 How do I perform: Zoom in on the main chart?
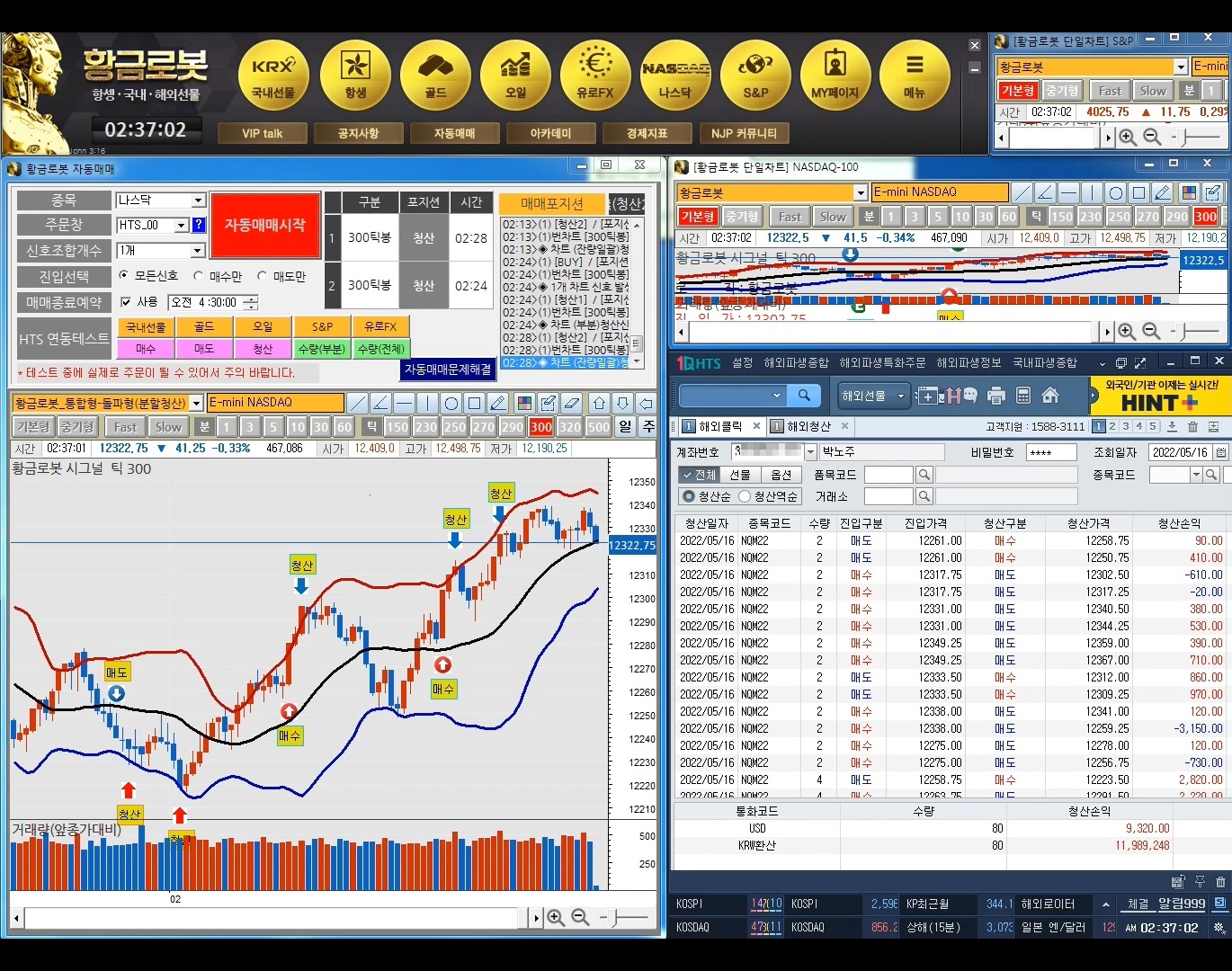click(x=556, y=917)
